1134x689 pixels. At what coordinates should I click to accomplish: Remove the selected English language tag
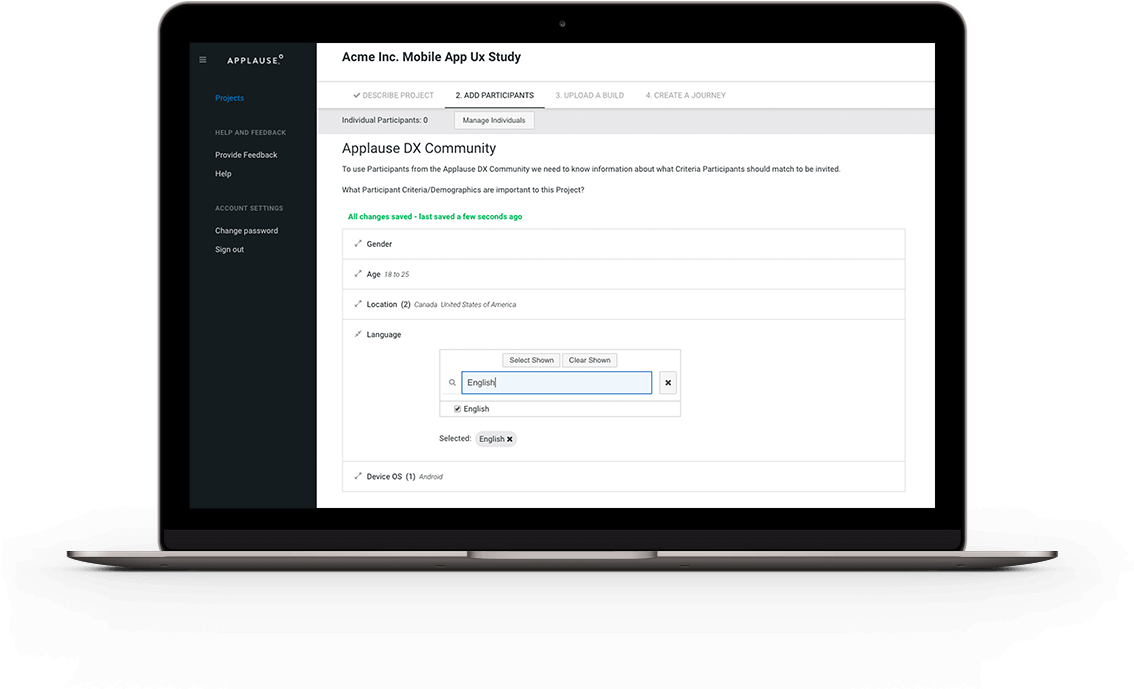pyautogui.click(x=509, y=439)
